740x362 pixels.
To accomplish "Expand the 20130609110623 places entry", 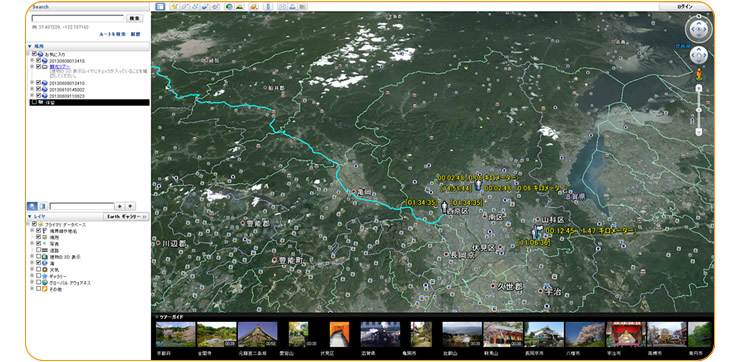I will coord(32,95).
